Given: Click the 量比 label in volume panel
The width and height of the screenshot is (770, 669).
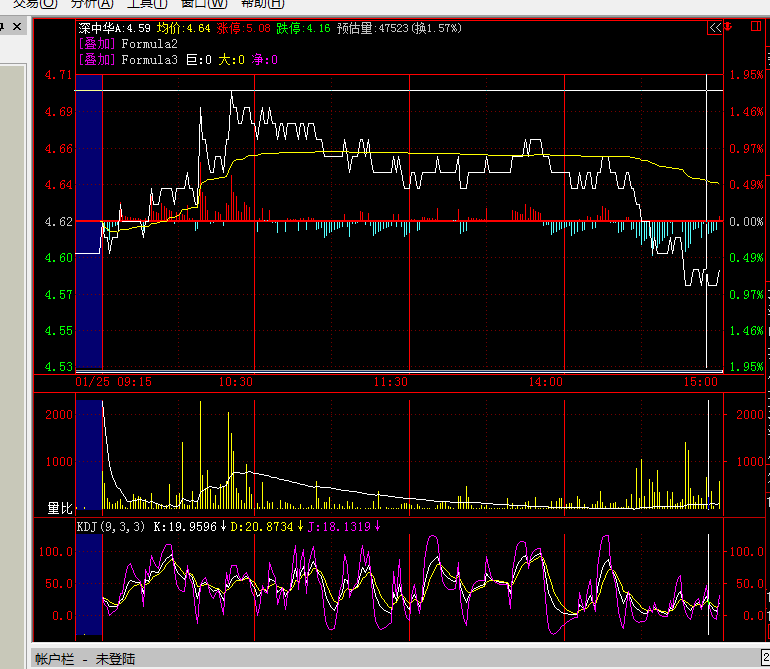Looking at the screenshot, I should click(x=60, y=508).
